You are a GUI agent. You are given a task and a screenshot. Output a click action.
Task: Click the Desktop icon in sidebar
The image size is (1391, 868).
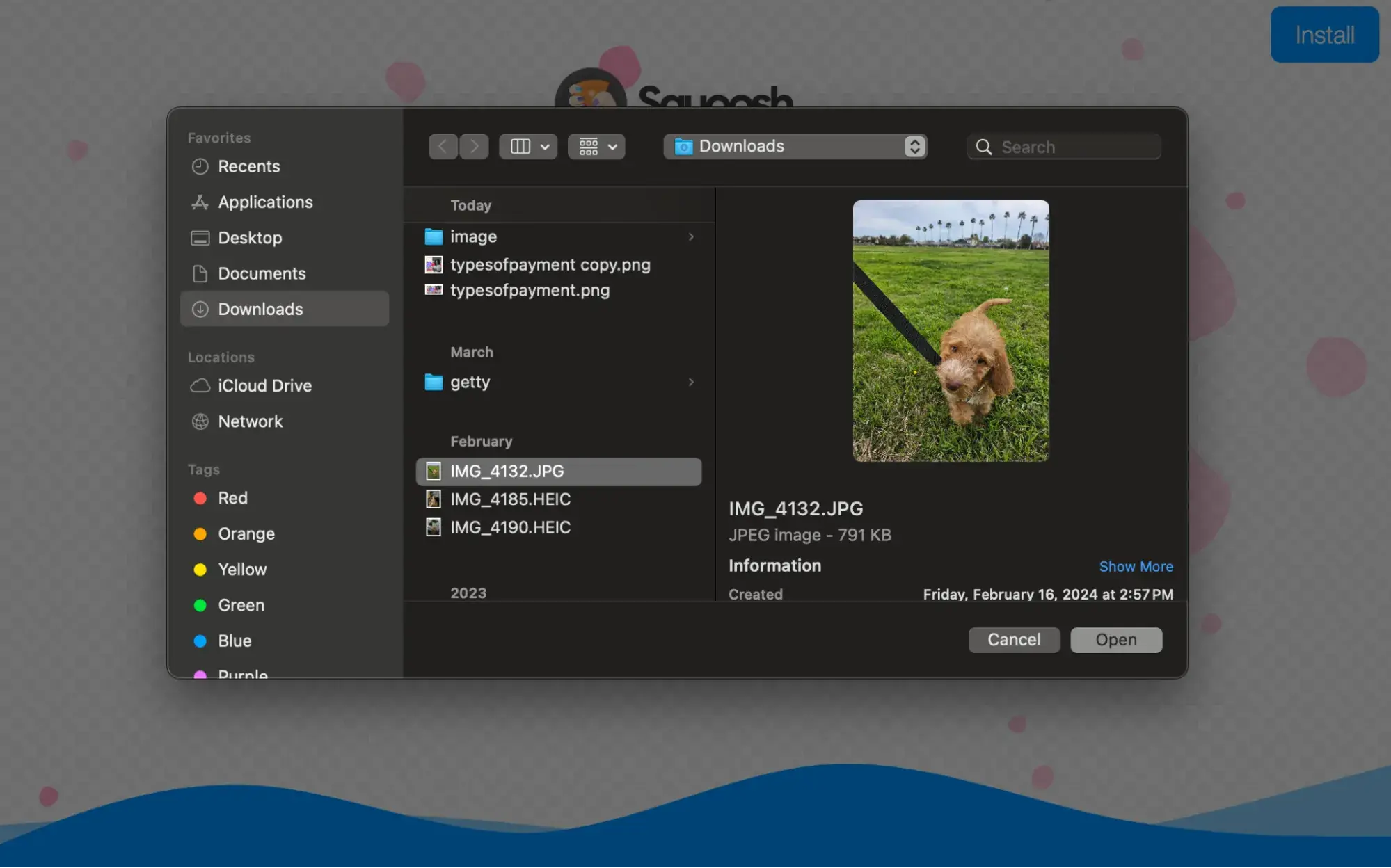pyautogui.click(x=200, y=238)
